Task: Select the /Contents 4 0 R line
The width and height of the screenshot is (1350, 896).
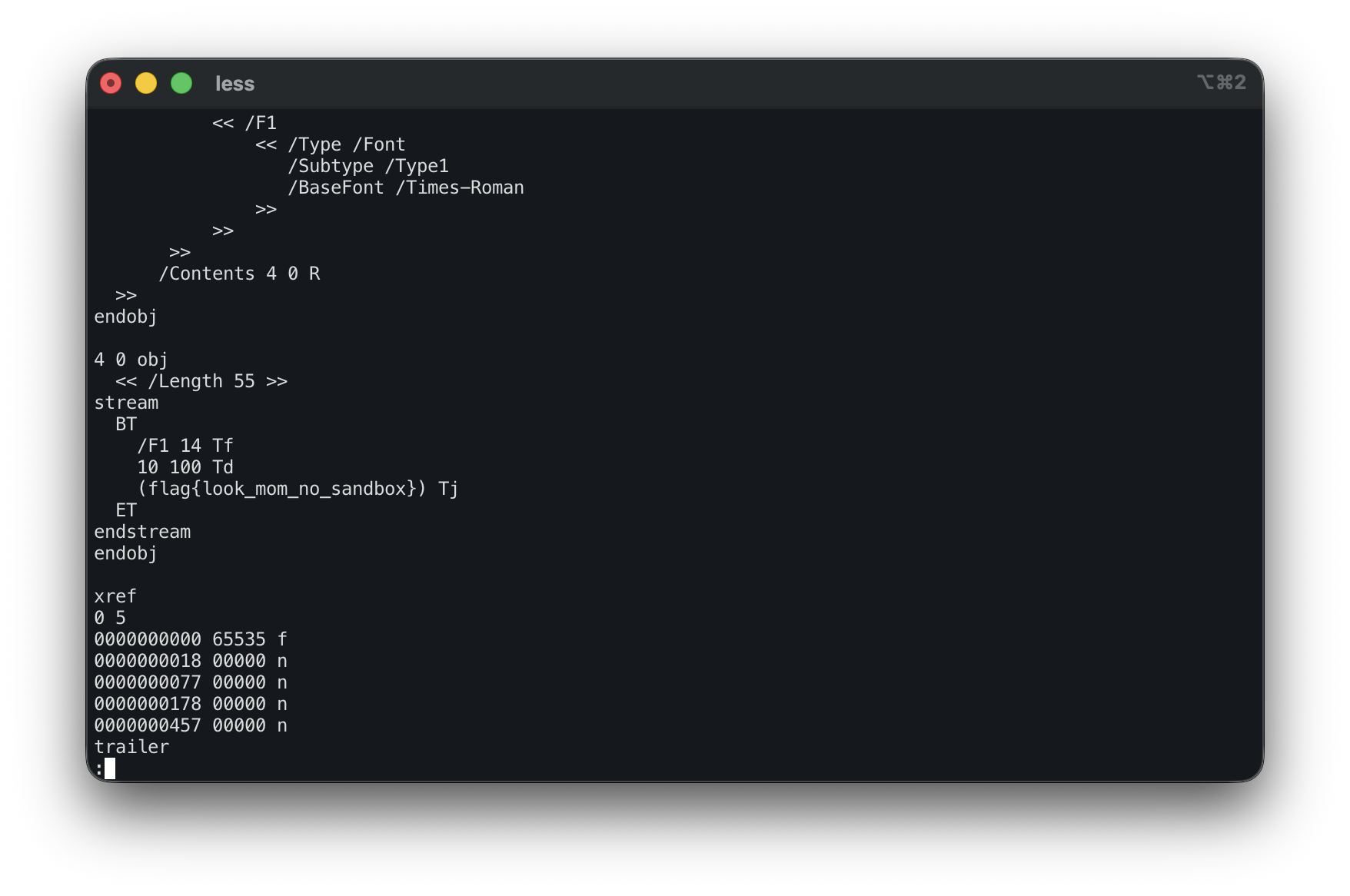Action: (x=239, y=274)
